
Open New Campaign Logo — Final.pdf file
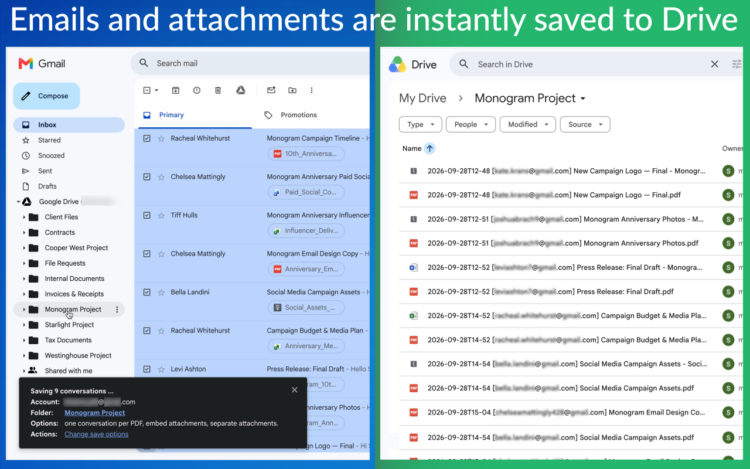554,195
